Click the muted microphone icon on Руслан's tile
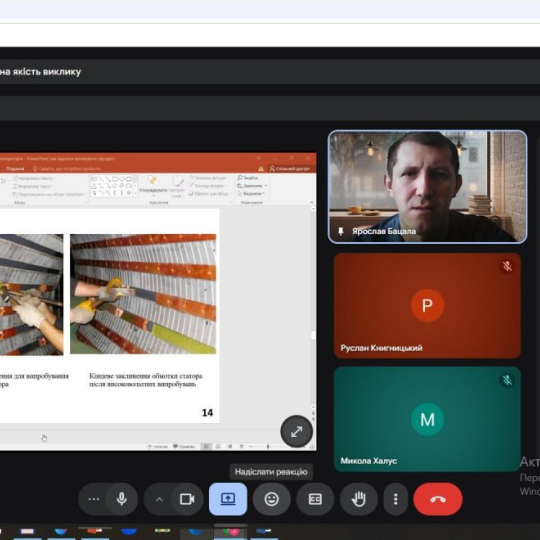540x540 pixels. click(x=507, y=266)
